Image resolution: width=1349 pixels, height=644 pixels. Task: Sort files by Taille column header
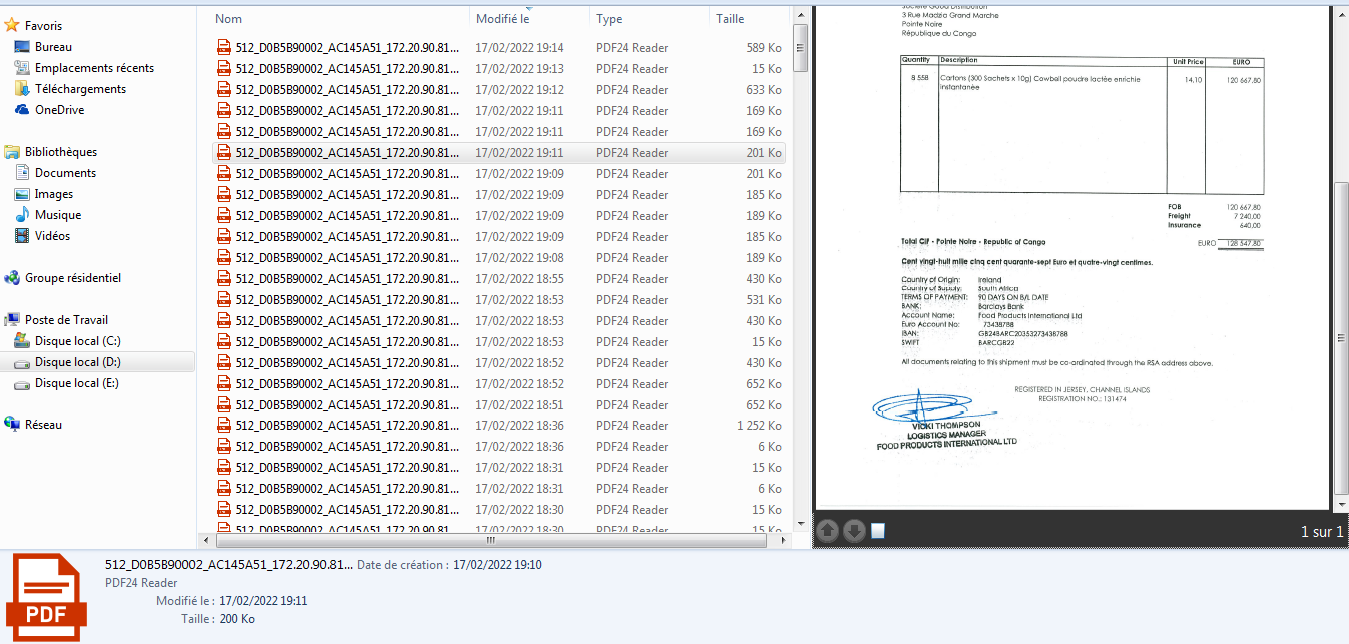click(730, 19)
